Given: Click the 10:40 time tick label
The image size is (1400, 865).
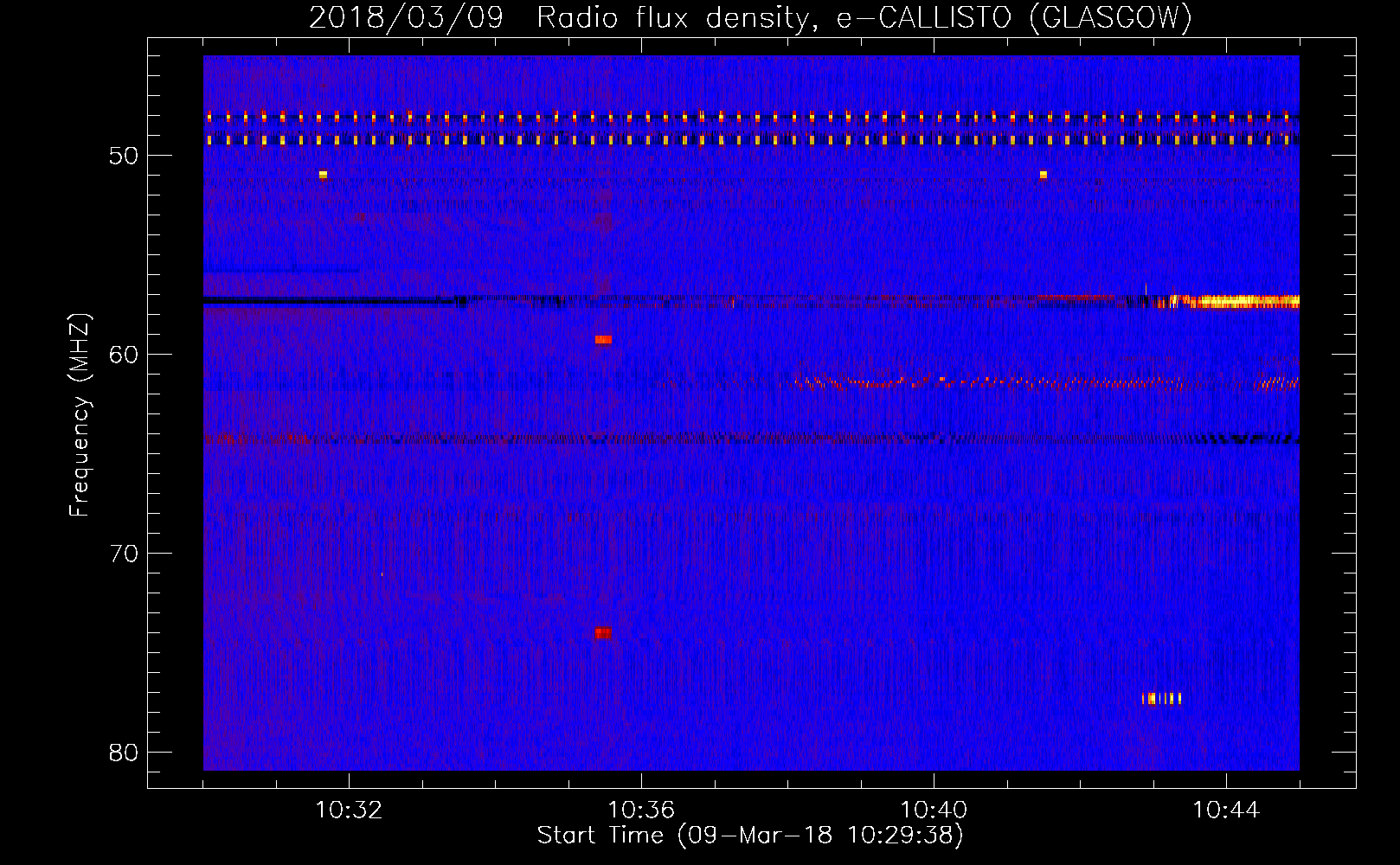Looking at the screenshot, I should click(934, 811).
